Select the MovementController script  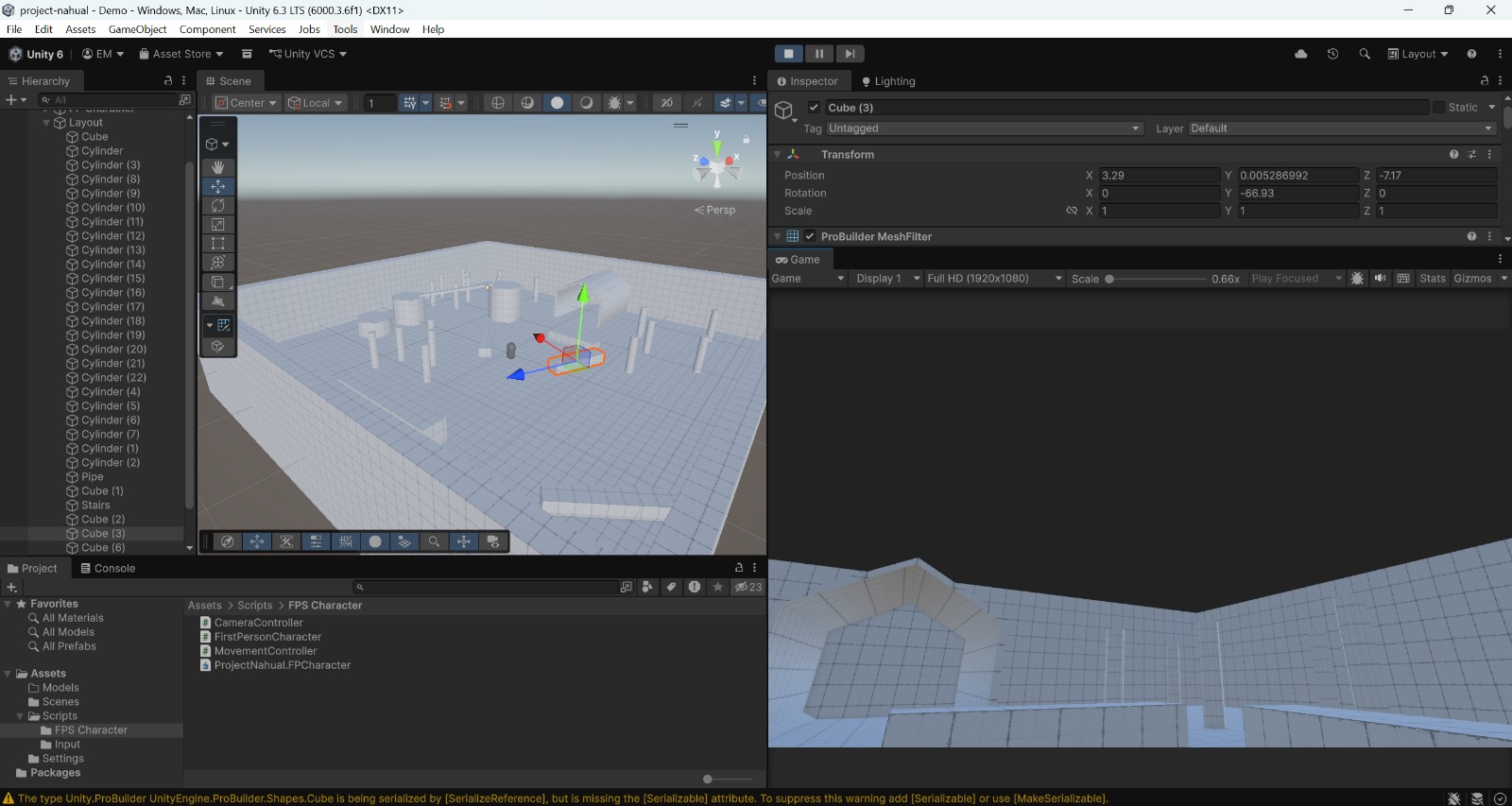266,651
